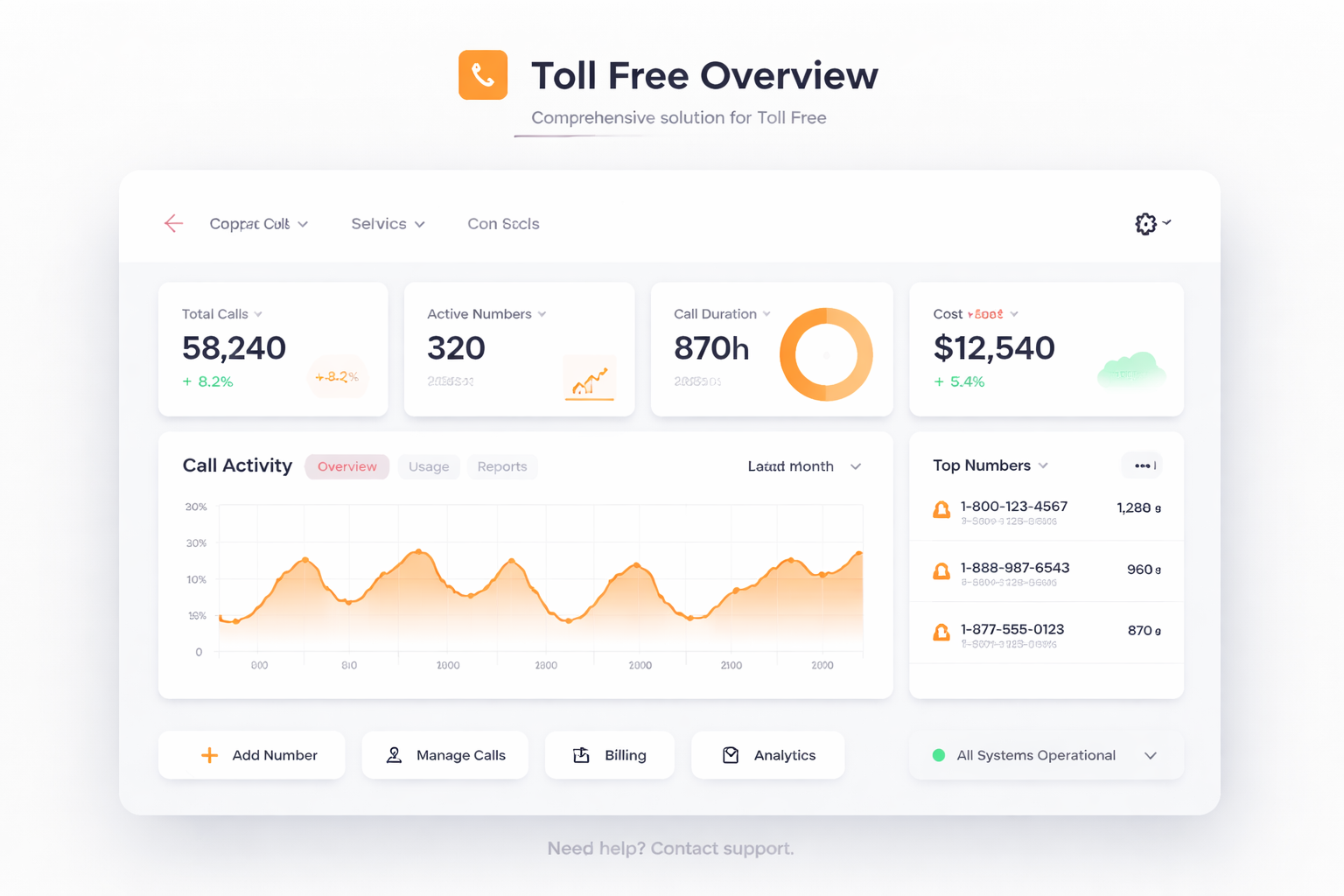Open settings via the gear icon
This screenshot has height=896, width=1344.
[x=1145, y=224]
